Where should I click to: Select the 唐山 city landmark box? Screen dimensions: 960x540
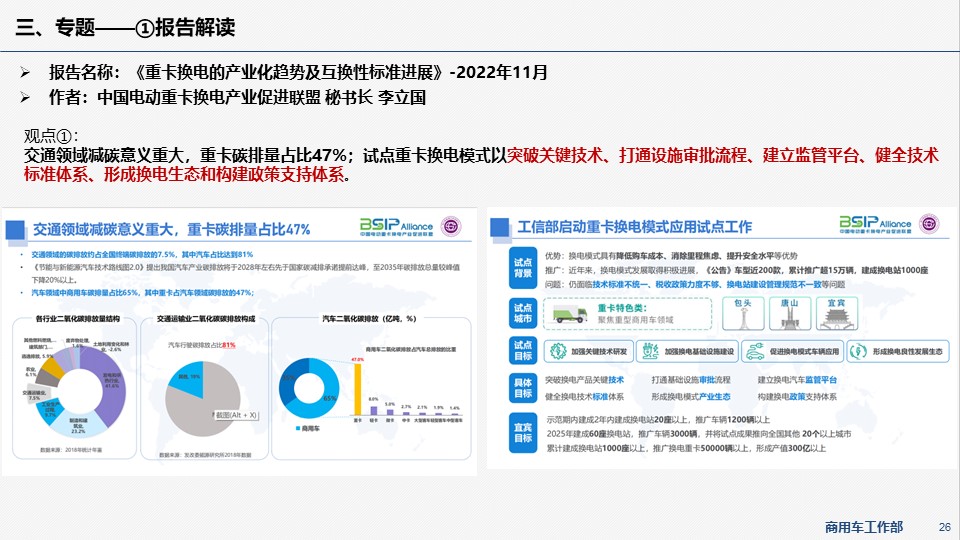coord(790,313)
